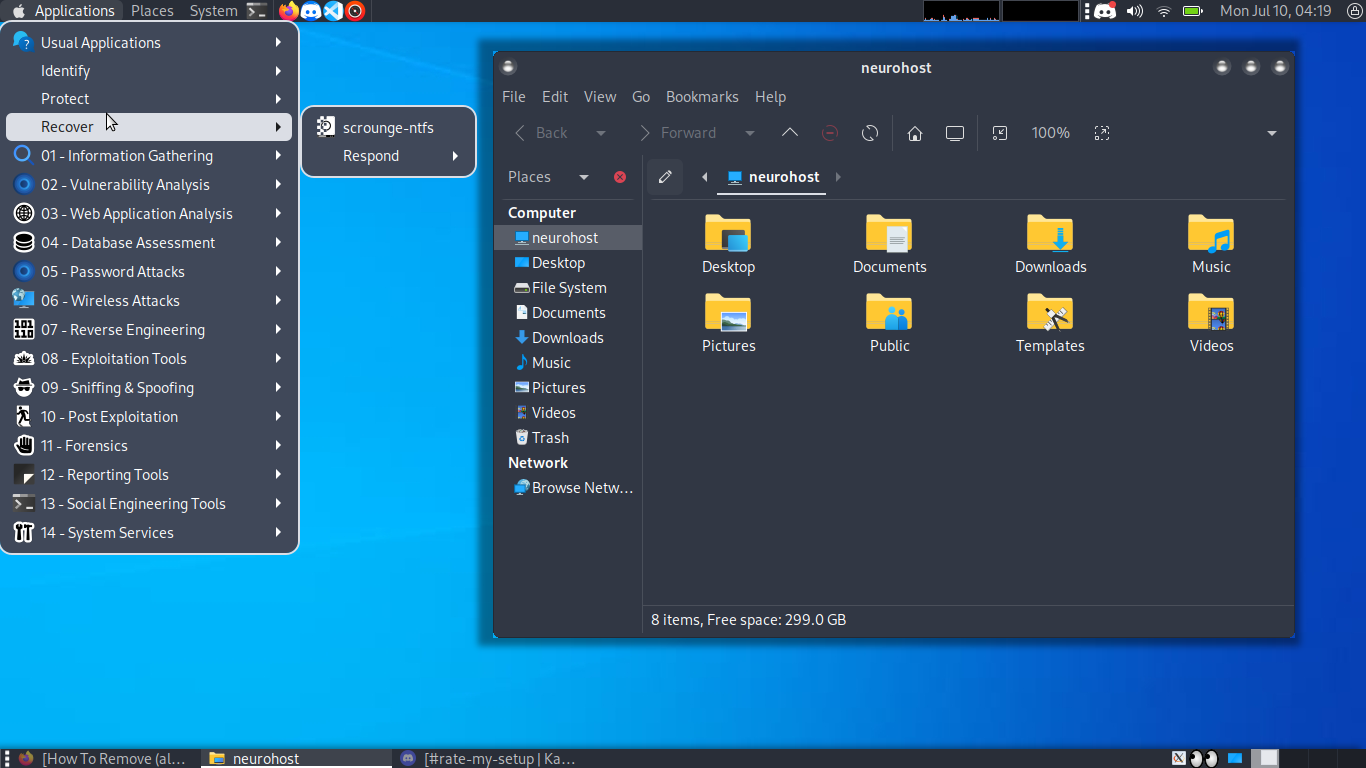Image resolution: width=1366 pixels, height=768 pixels.
Task: Click the Computer icon in the toolbar
Action: [955, 133]
